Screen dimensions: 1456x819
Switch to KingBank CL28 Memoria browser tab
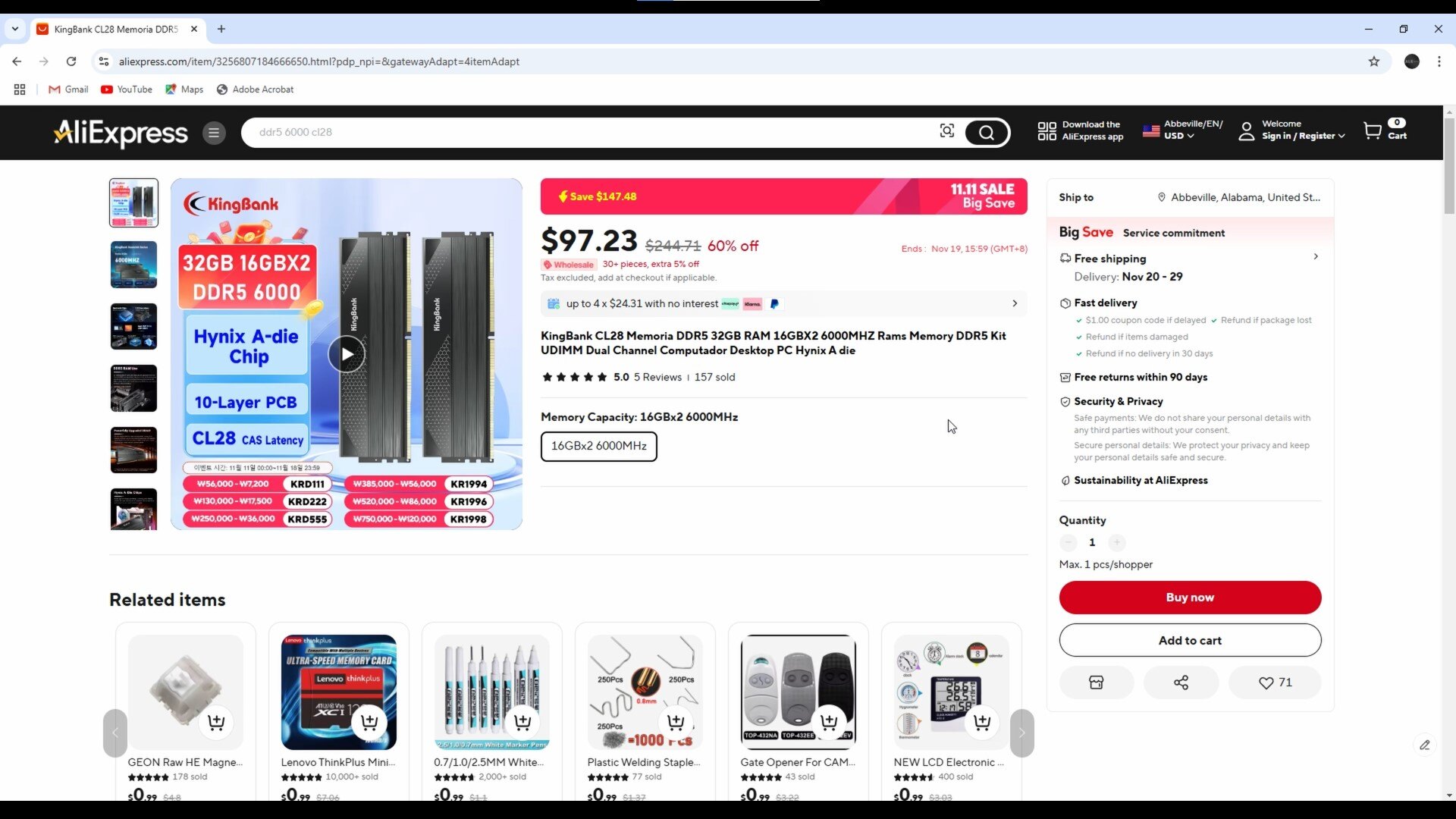pyautogui.click(x=116, y=29)
